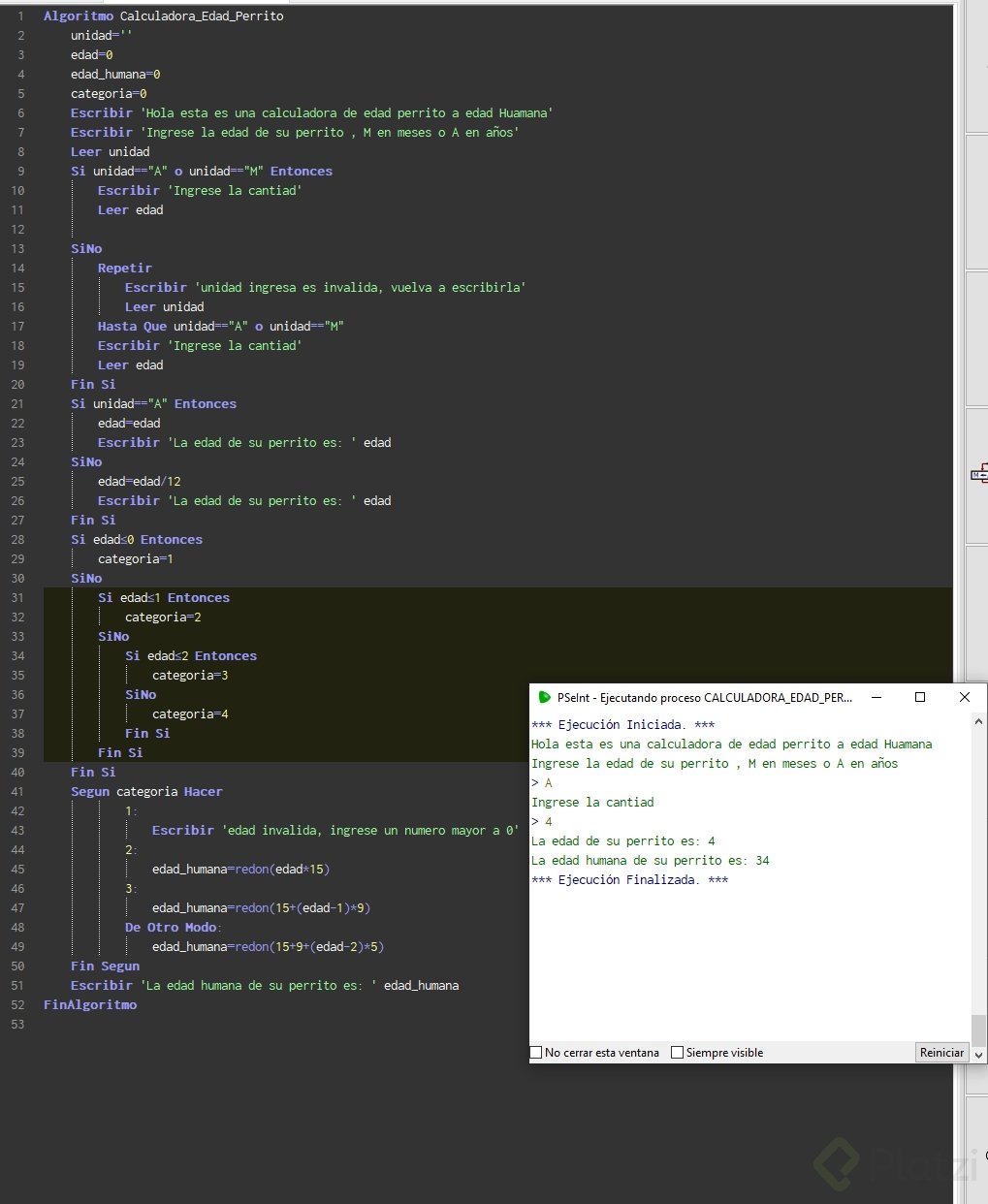Click the 'categoria=2' code line

(x=163, y=617)
